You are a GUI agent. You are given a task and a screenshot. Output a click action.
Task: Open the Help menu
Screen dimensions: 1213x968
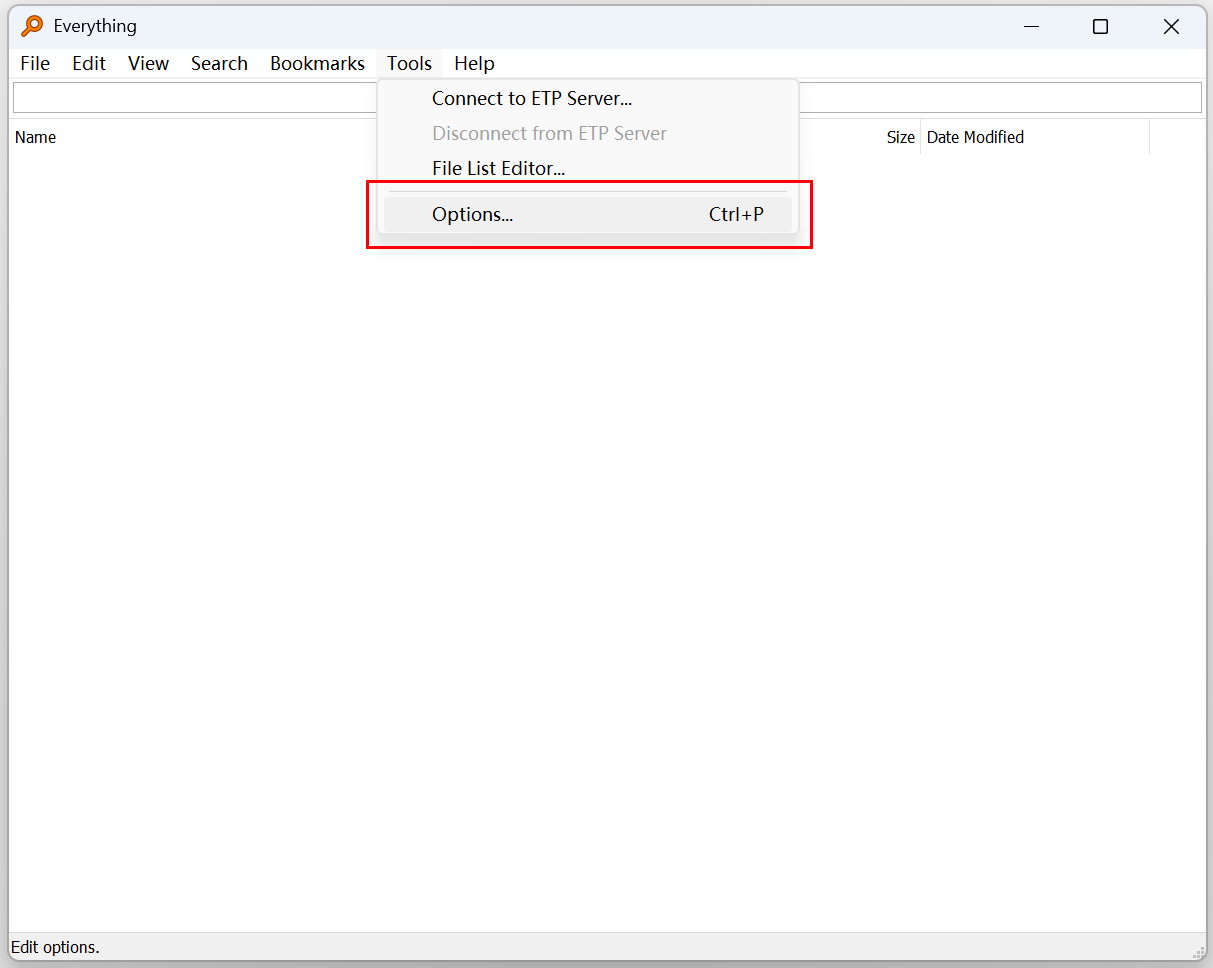tap(474, 63)
